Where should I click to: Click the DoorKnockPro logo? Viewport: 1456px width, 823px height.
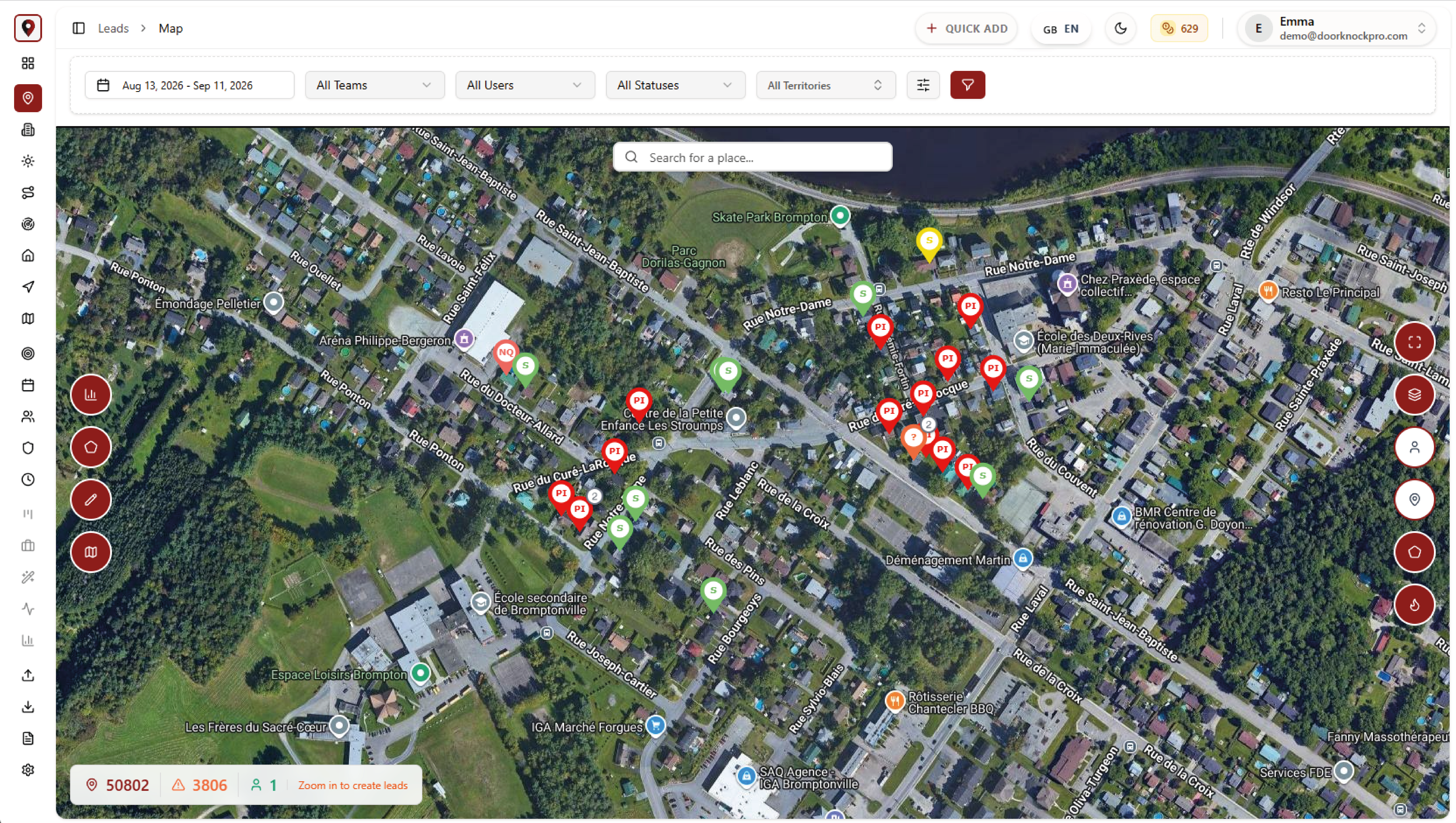(x=28, y=28)
